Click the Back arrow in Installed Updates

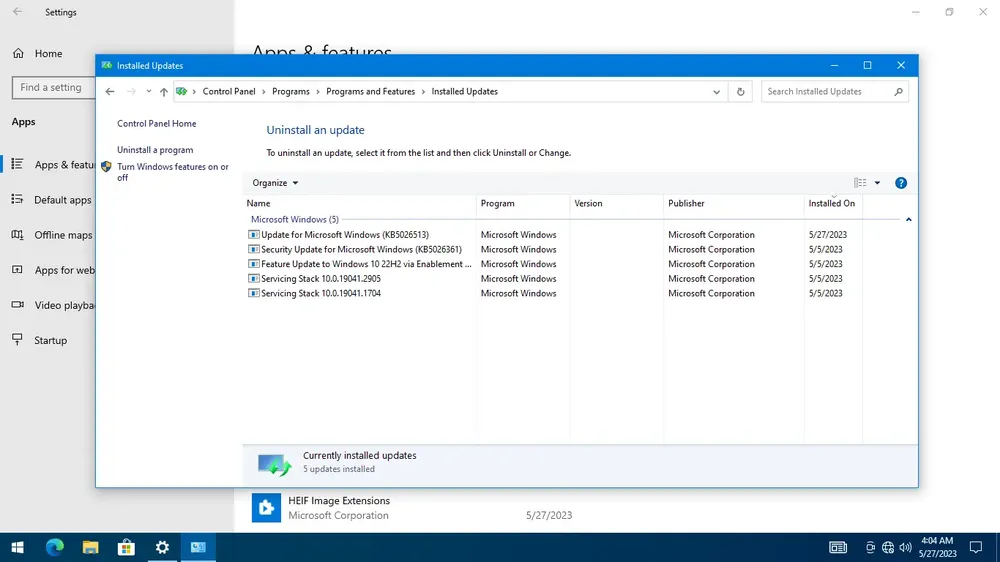coord(110,91)
